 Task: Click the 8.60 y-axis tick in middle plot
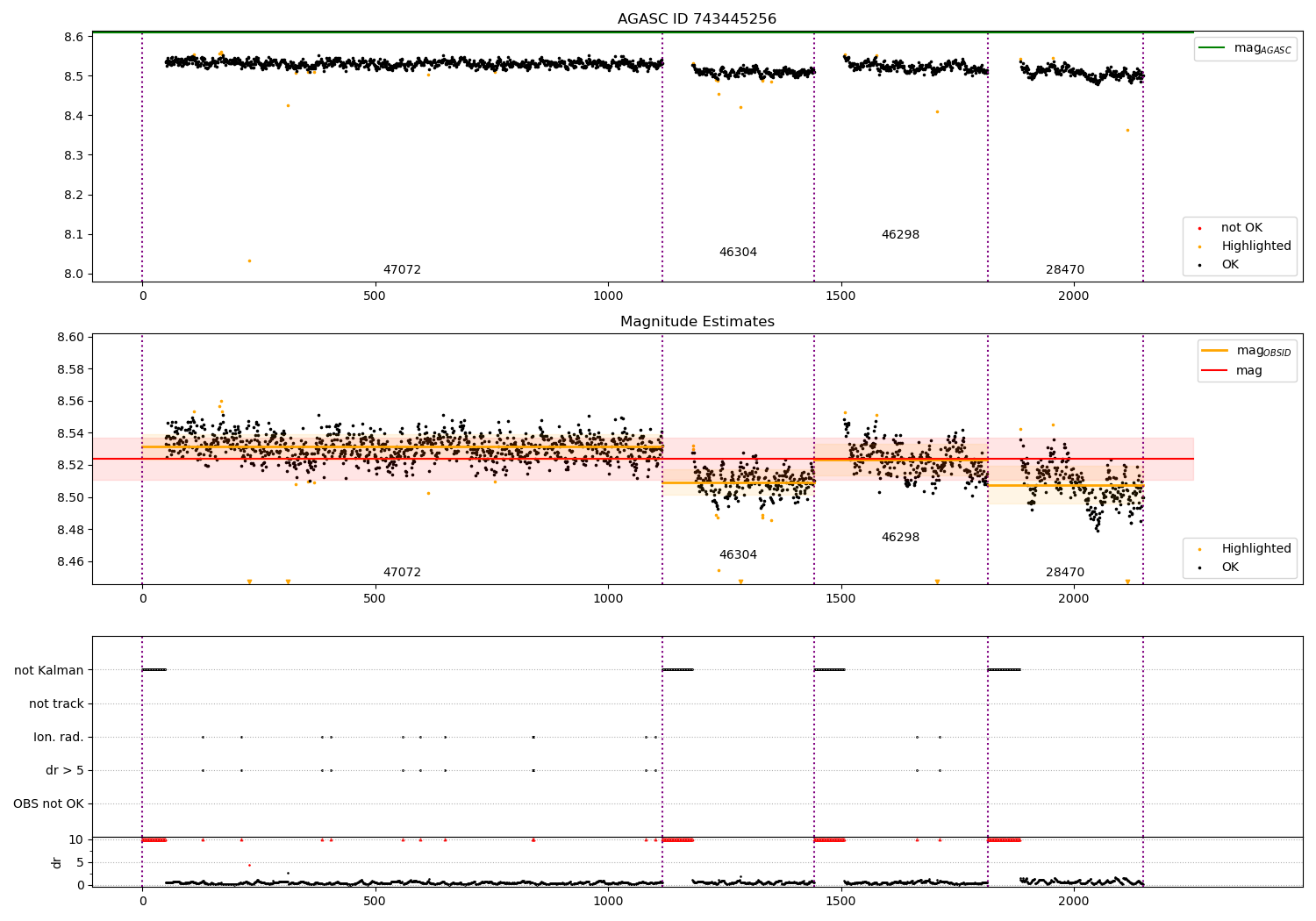(71, 337)
